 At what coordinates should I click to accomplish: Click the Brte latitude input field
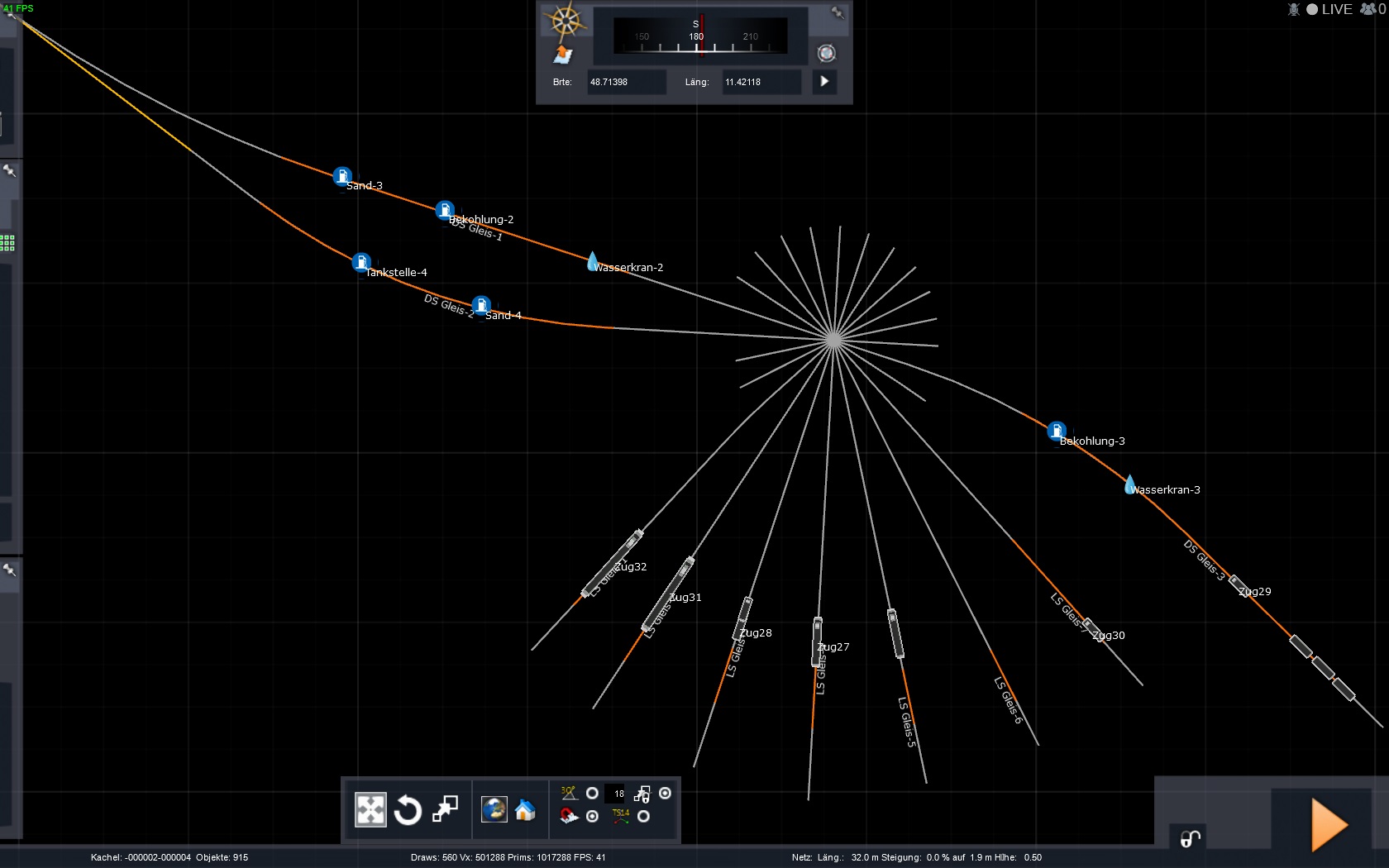(x=626, y=82)
